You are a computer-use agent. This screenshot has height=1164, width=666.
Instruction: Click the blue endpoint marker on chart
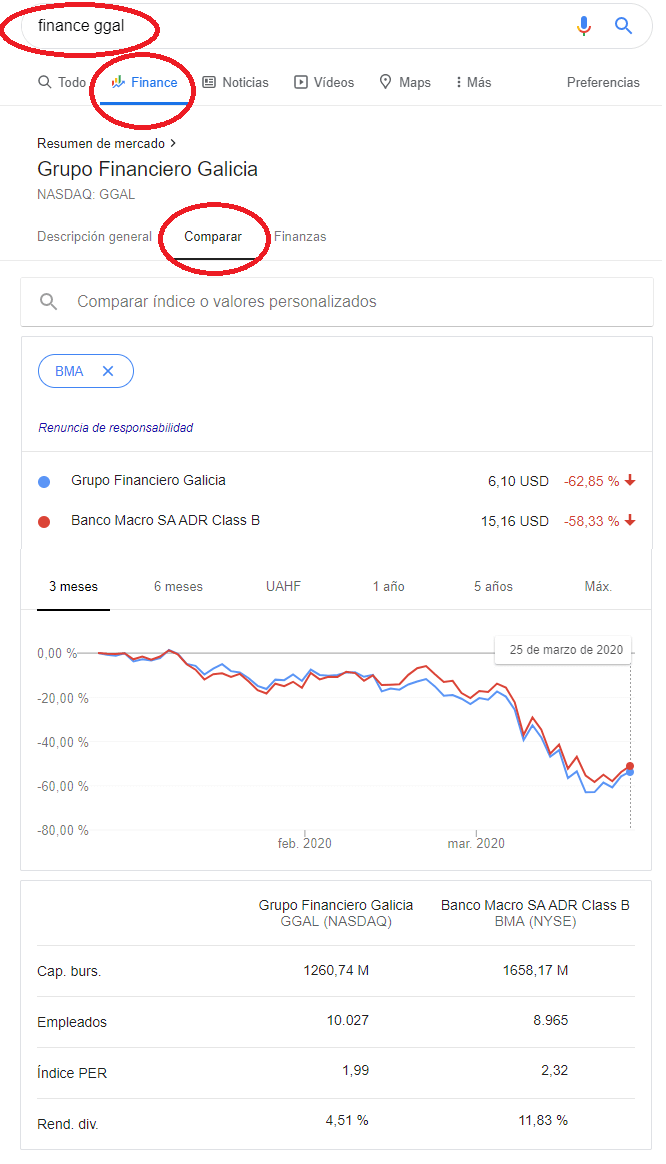point(630,773)
